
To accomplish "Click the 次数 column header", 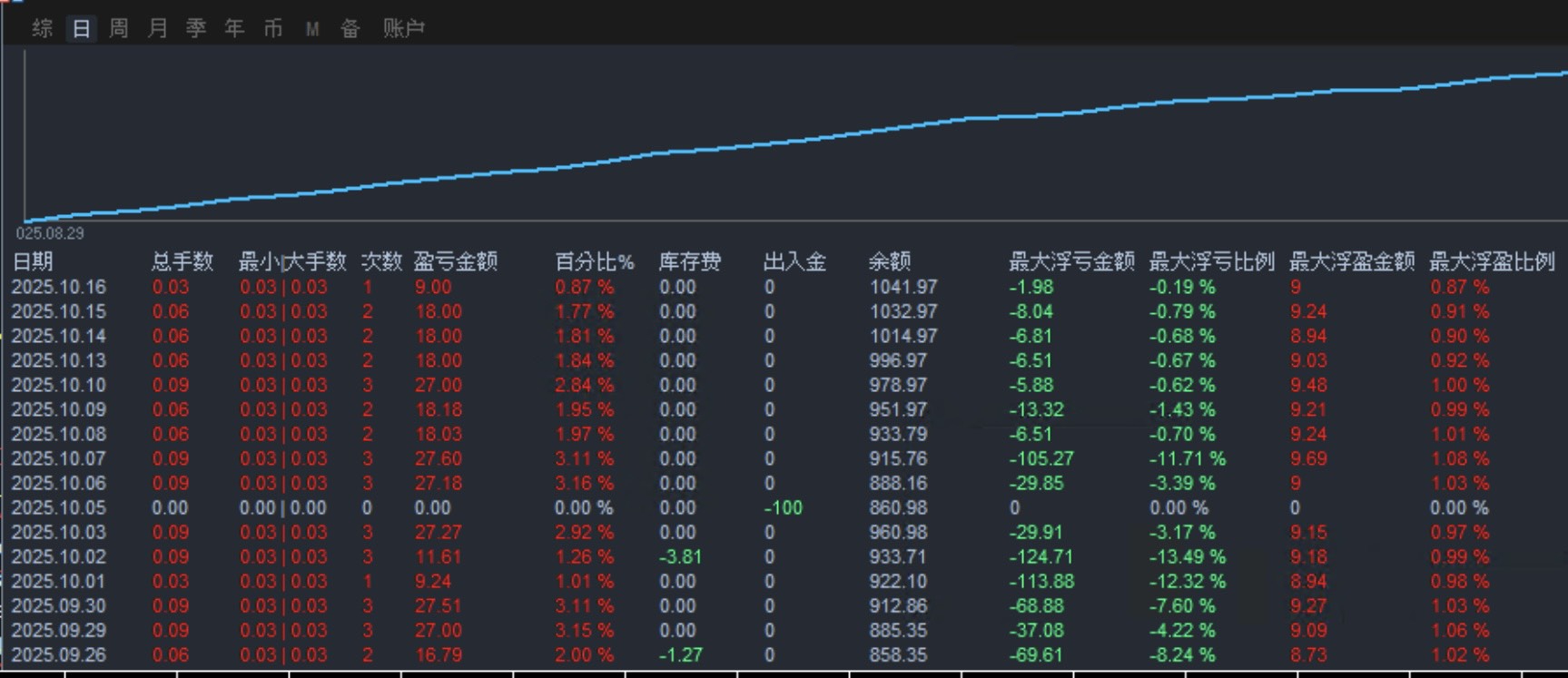I will pos(381,262).
